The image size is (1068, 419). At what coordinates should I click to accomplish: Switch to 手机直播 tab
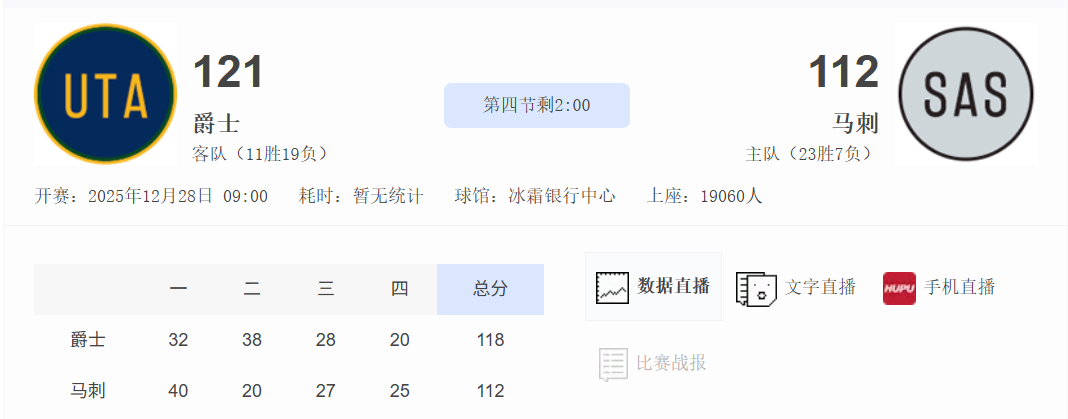(x=939, y=287)
